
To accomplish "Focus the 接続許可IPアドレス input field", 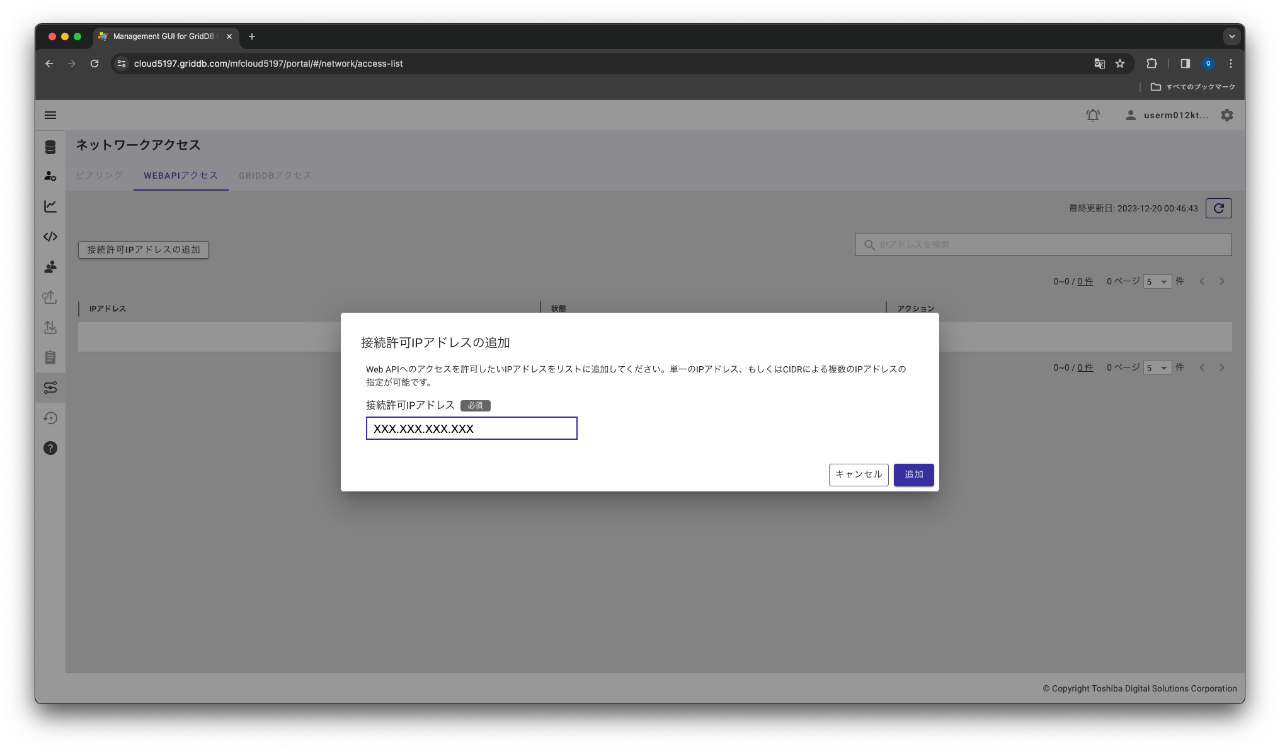I will [x=472, y=428].
